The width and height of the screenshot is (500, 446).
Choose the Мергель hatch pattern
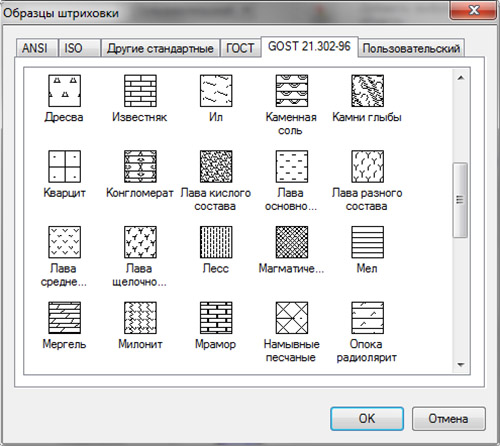point(65,318)
